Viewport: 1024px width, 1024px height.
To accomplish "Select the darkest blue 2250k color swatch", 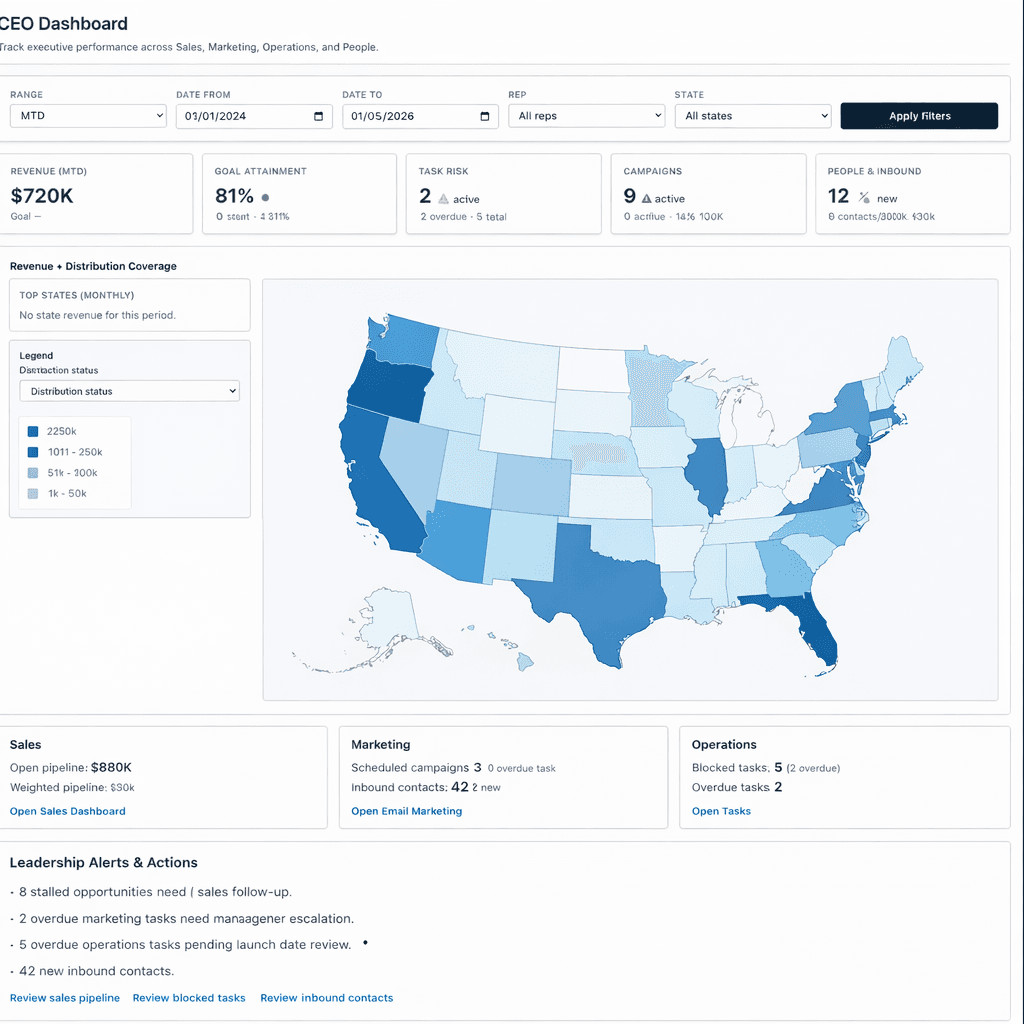I will pyautogui.click(x=34, y=431).
